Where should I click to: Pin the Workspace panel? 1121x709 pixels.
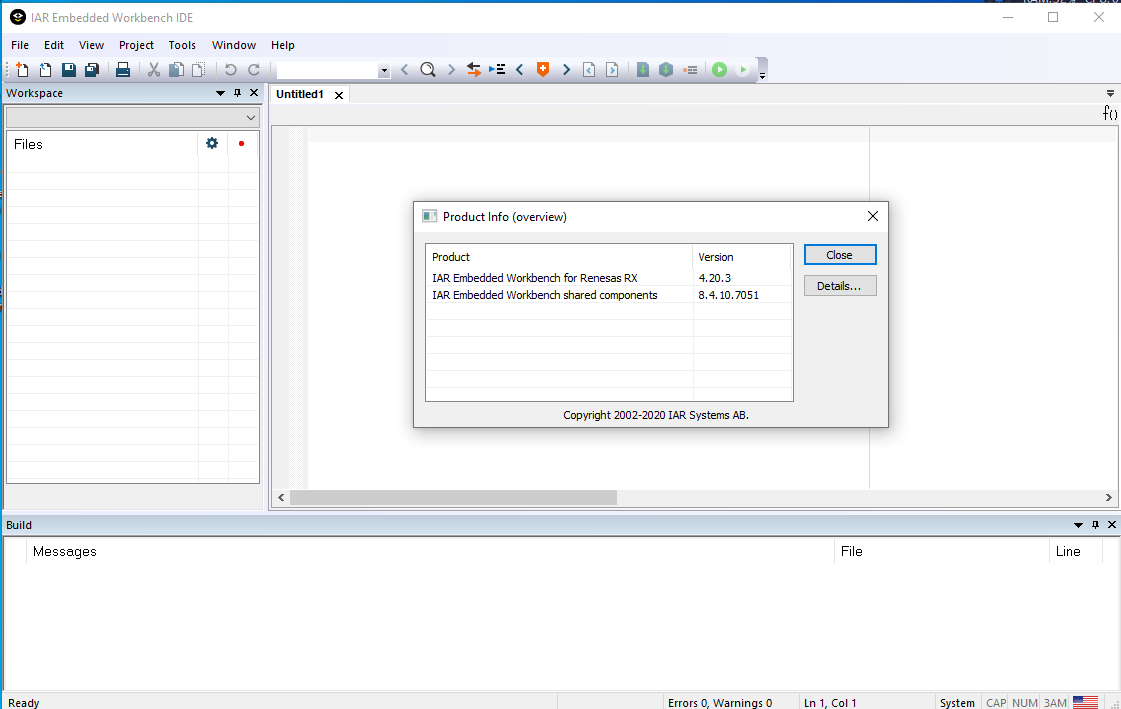click(x=237, y=93)
